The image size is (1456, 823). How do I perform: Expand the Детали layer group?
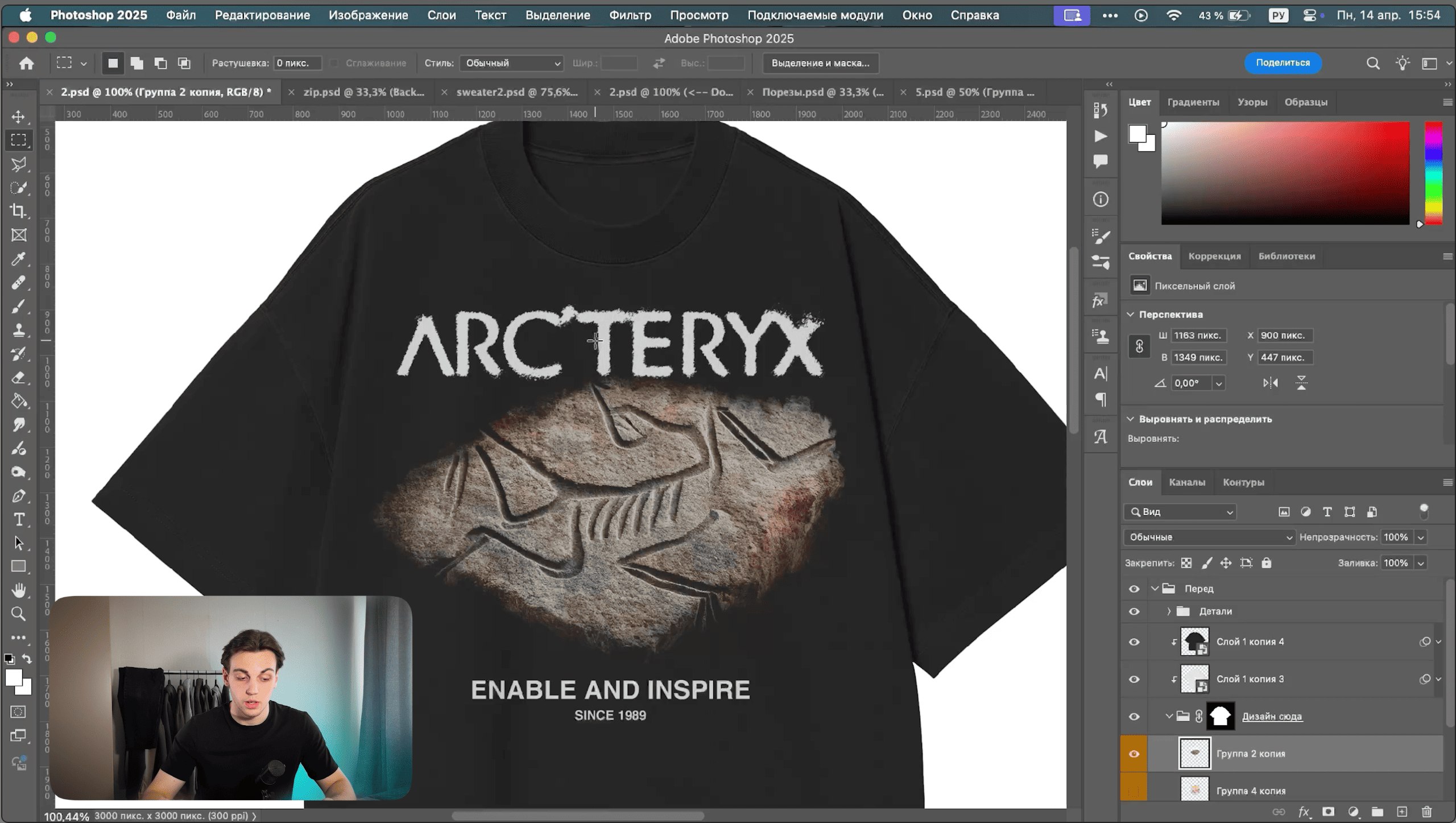(1169, 611)
